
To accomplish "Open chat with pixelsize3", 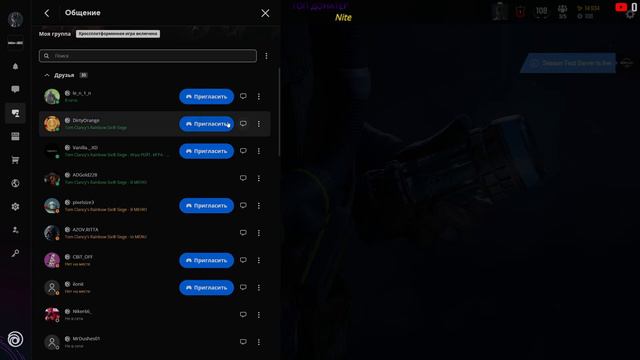I will click(x=243, y=206).
